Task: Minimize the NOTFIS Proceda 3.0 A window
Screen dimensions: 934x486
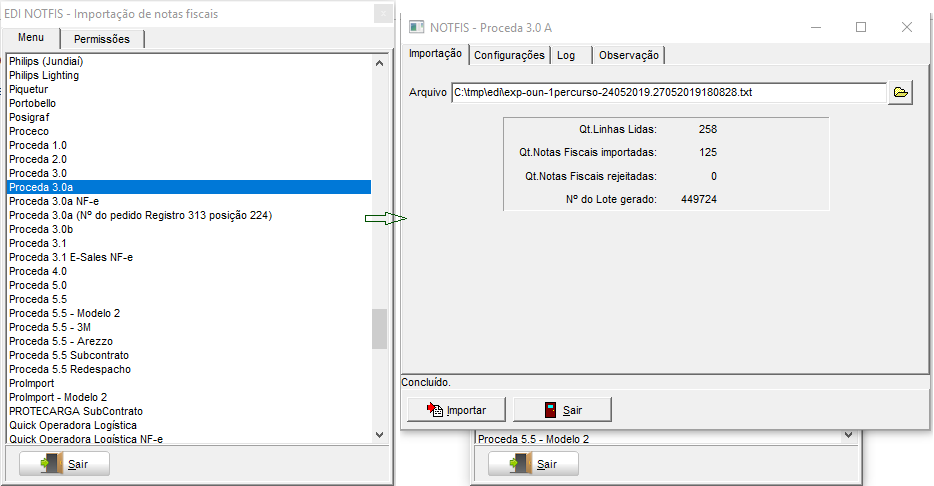Action: click(x=816, y=27)
